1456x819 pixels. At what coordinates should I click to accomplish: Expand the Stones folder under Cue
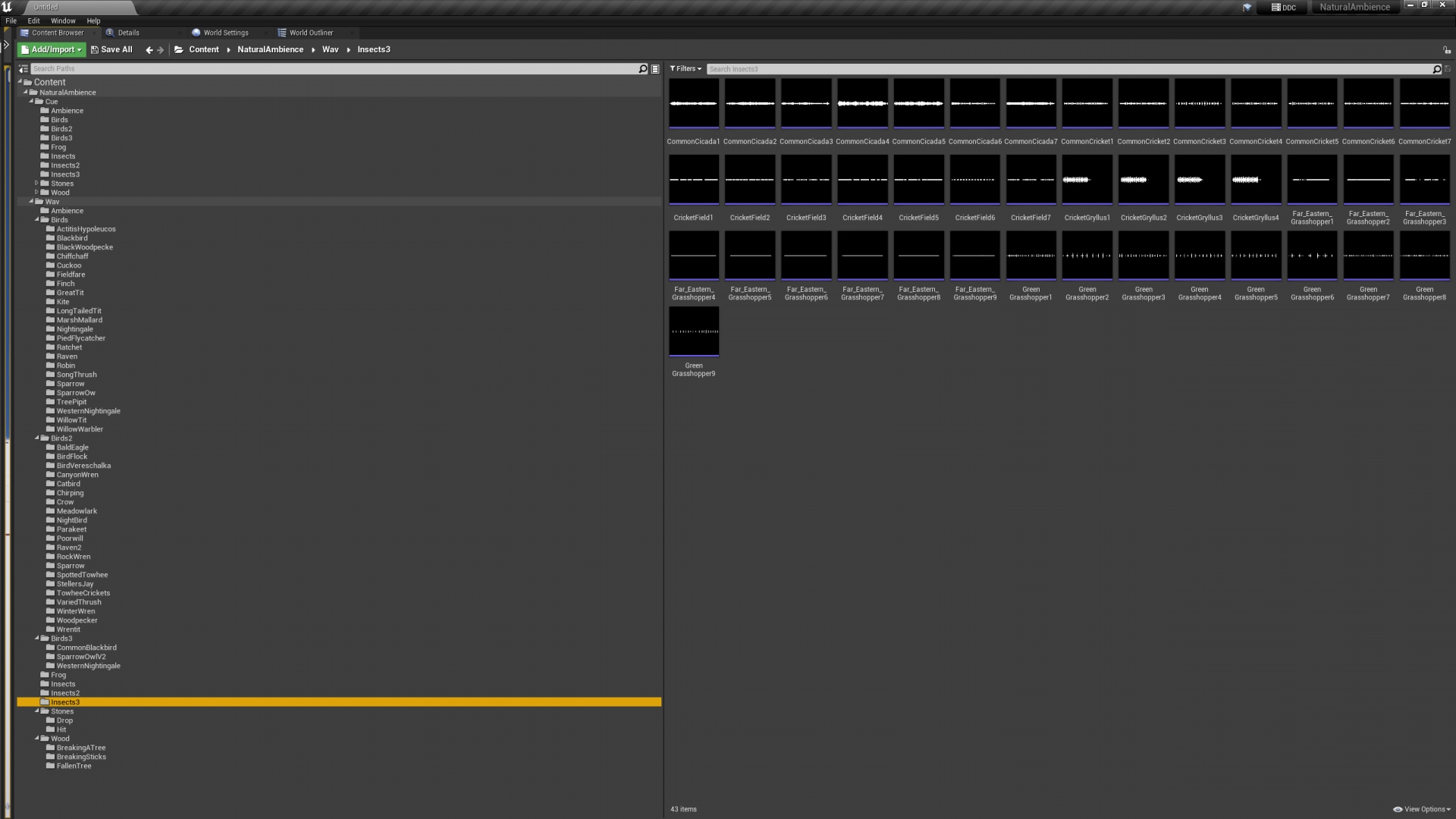click(x=36, y=184)
